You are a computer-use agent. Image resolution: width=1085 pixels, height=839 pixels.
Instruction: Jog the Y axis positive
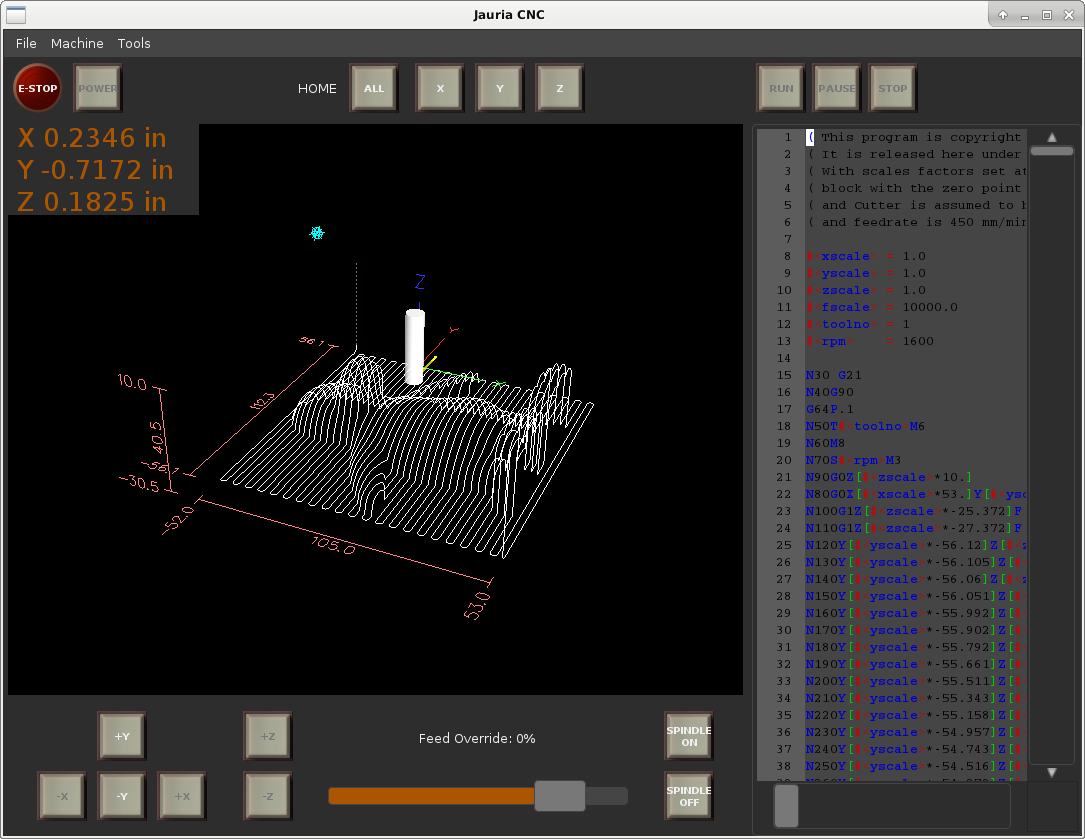[x=122, y=736]
